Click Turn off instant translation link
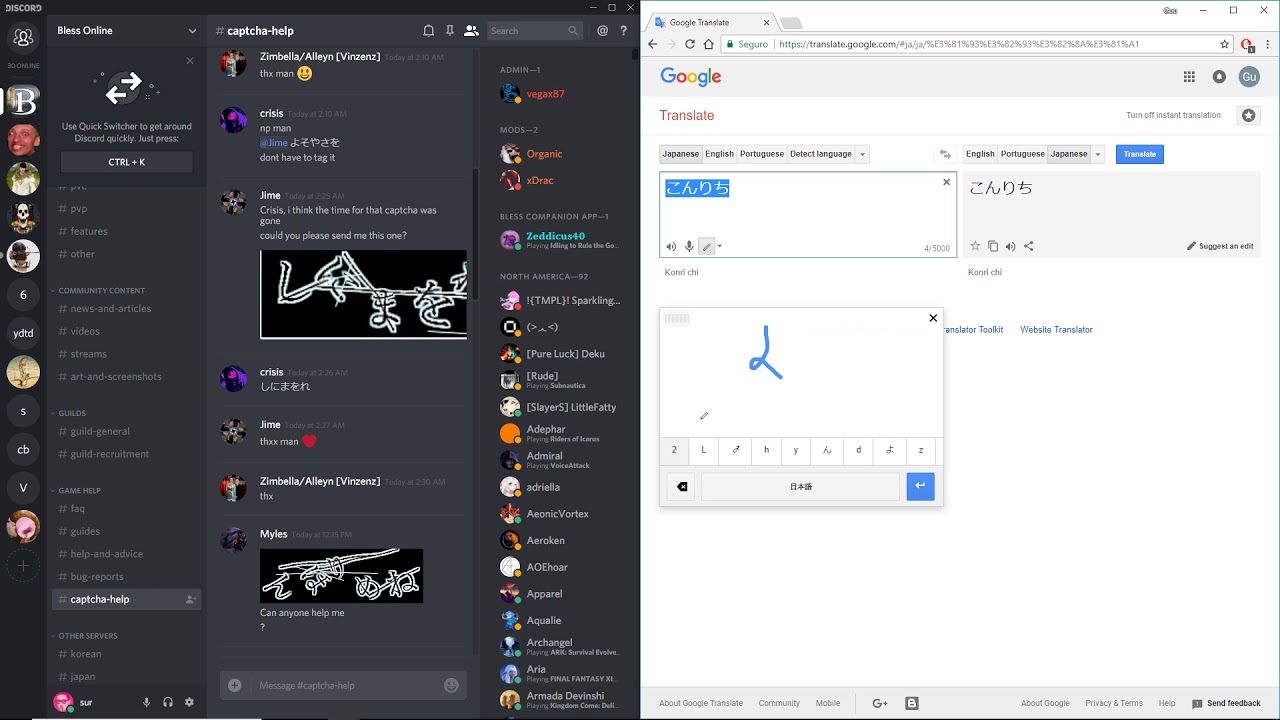Image resolution: width=1280 pixels, height=720 pixels. click(1173, 115)
